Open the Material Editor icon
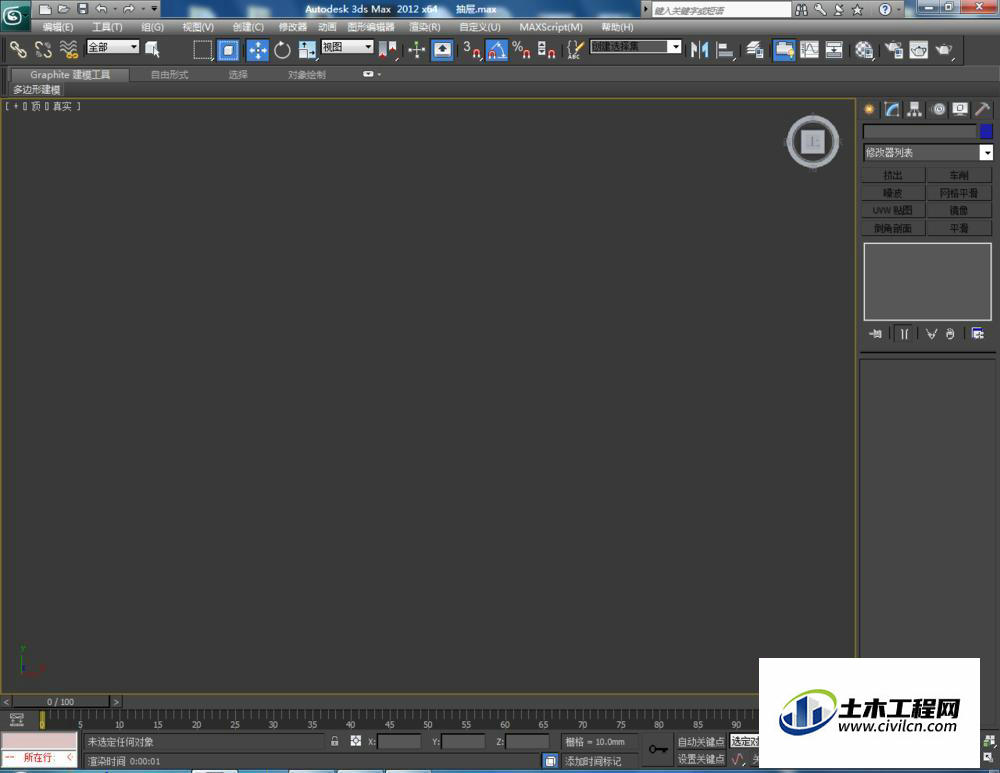This screenshot has height=773, width=1000. pos(864,50)
